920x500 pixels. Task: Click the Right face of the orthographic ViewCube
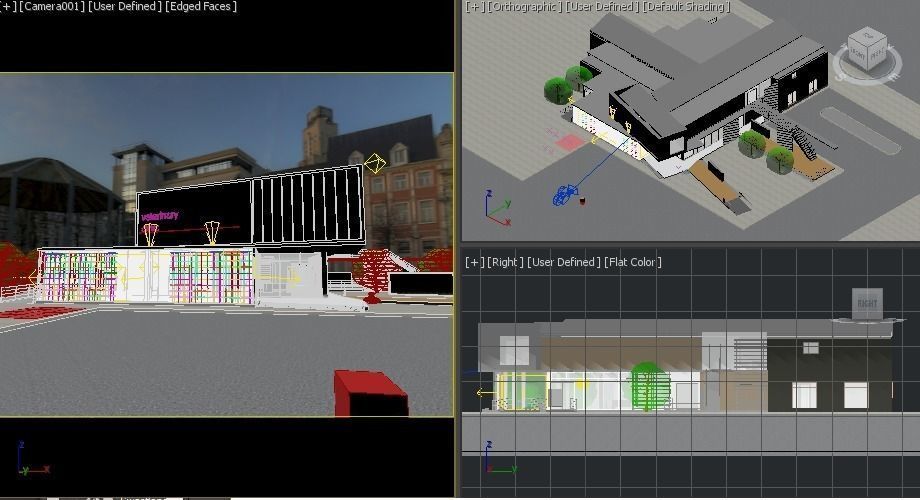tap(877, 55)
